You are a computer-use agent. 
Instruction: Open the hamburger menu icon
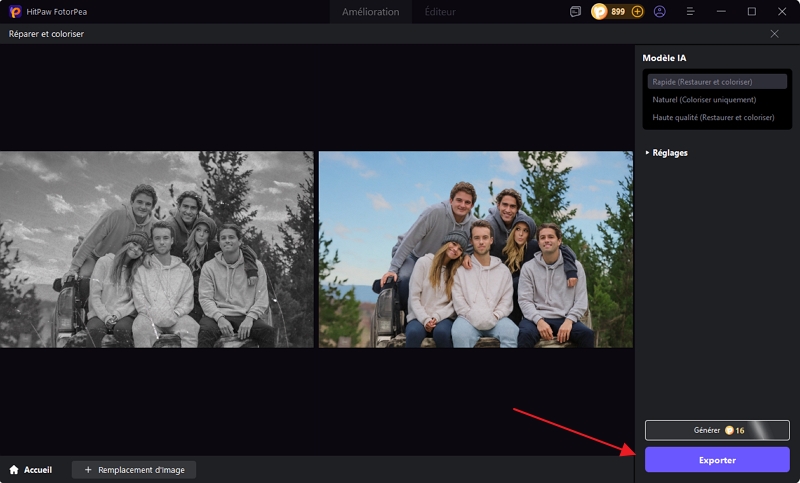click(x=690, y=12)
